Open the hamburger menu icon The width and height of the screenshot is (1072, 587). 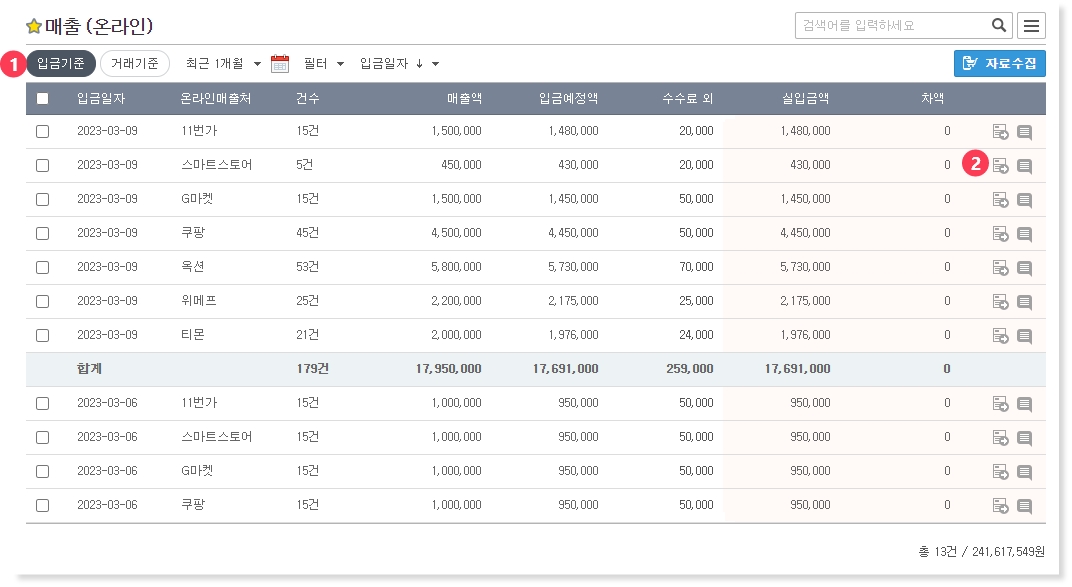1032,26
